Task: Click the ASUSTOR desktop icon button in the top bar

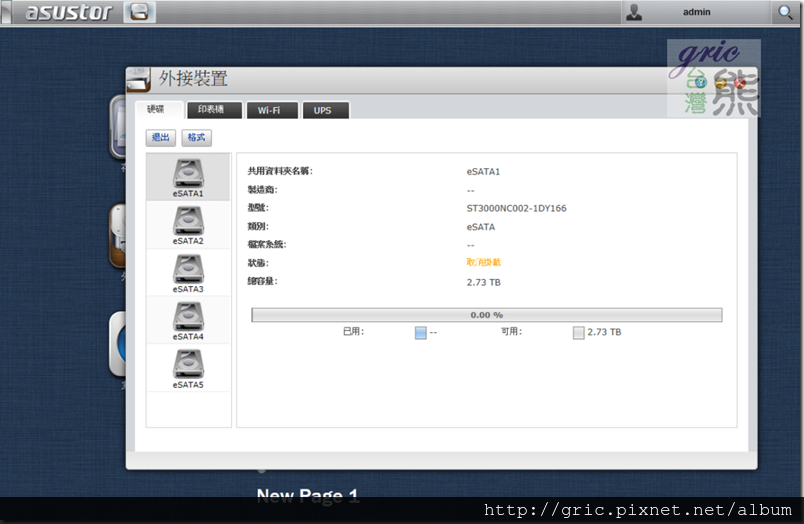Action: tap(139, 12)
